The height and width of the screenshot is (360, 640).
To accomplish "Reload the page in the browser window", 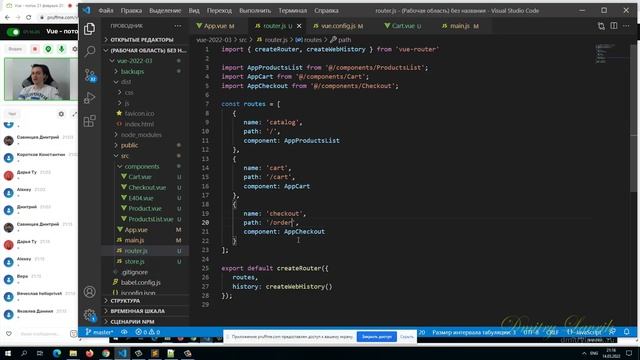I will (29, 17).
